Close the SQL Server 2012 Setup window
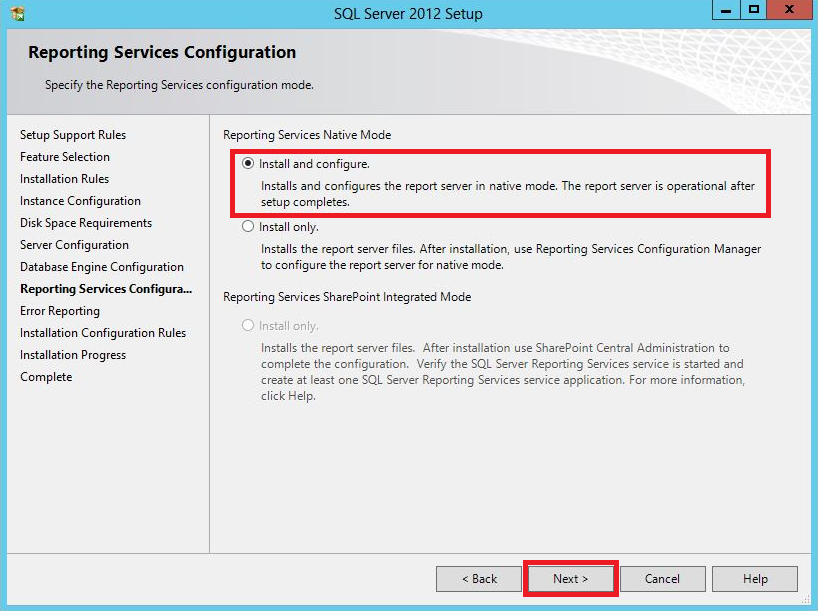Viewport: 818px width, 611px height. click(789, 10)
